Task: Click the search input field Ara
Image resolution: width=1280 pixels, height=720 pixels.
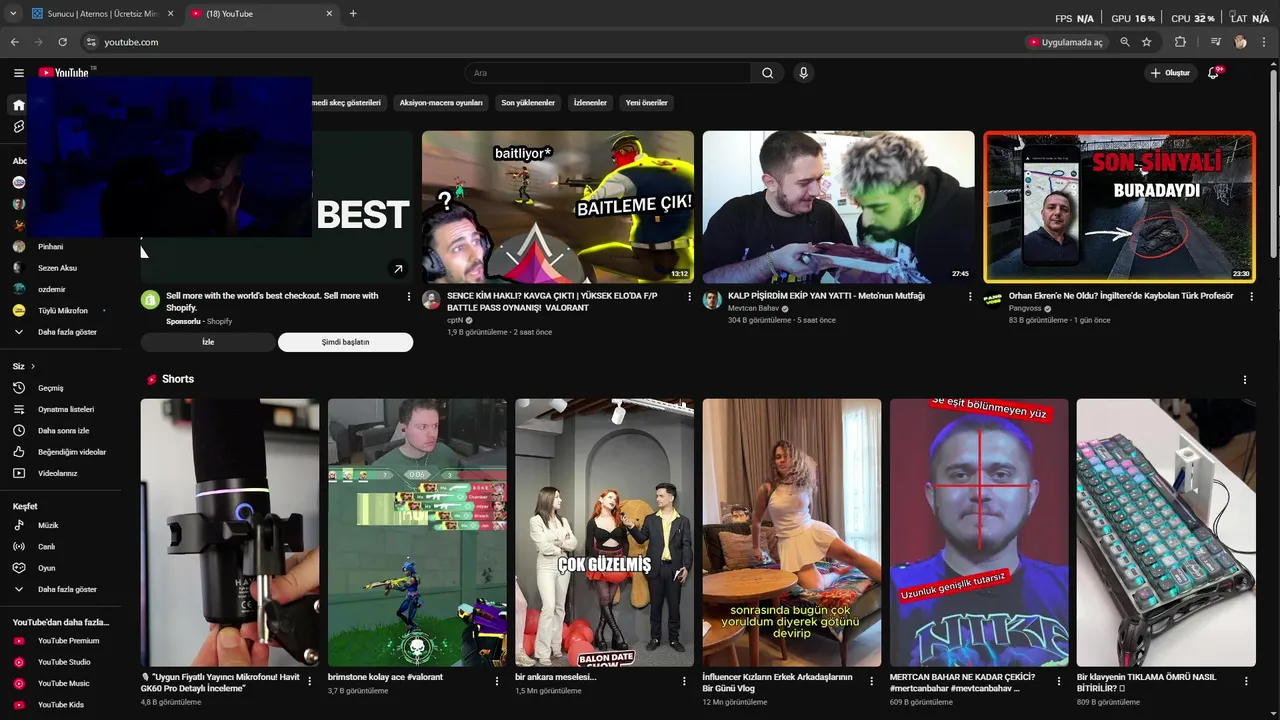Action: 608,73
